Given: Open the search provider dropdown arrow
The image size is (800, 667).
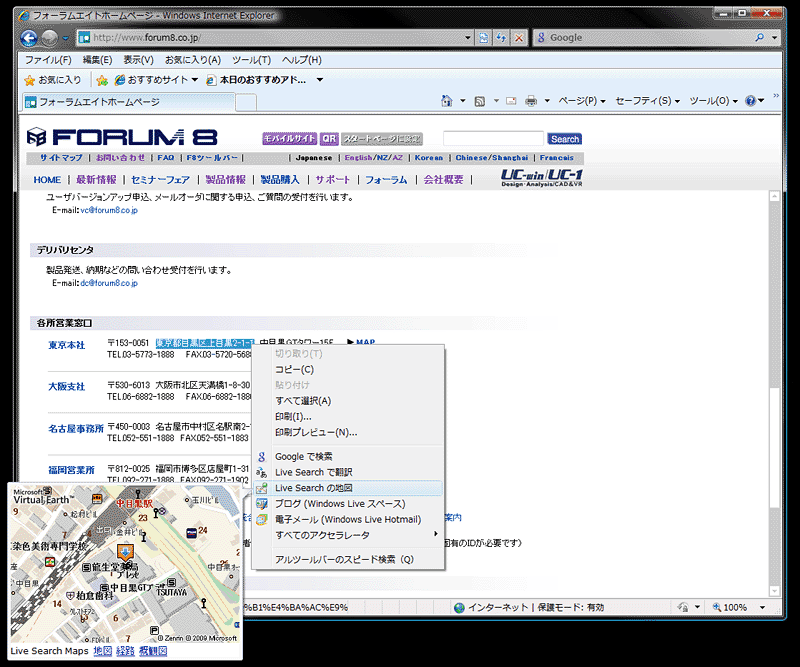Looking at the screenshot, I should coord(774,38).
